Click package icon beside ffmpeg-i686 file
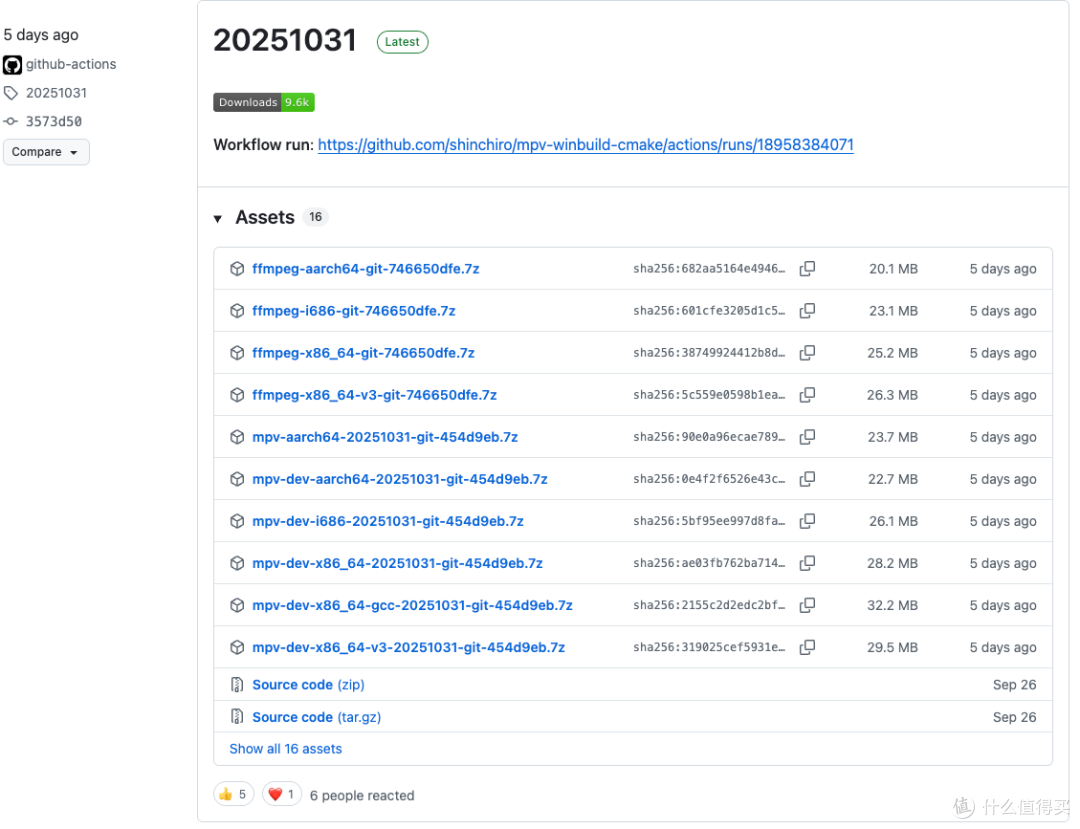The width and height of the screenshot is (1080, 829). pos(237,311)
